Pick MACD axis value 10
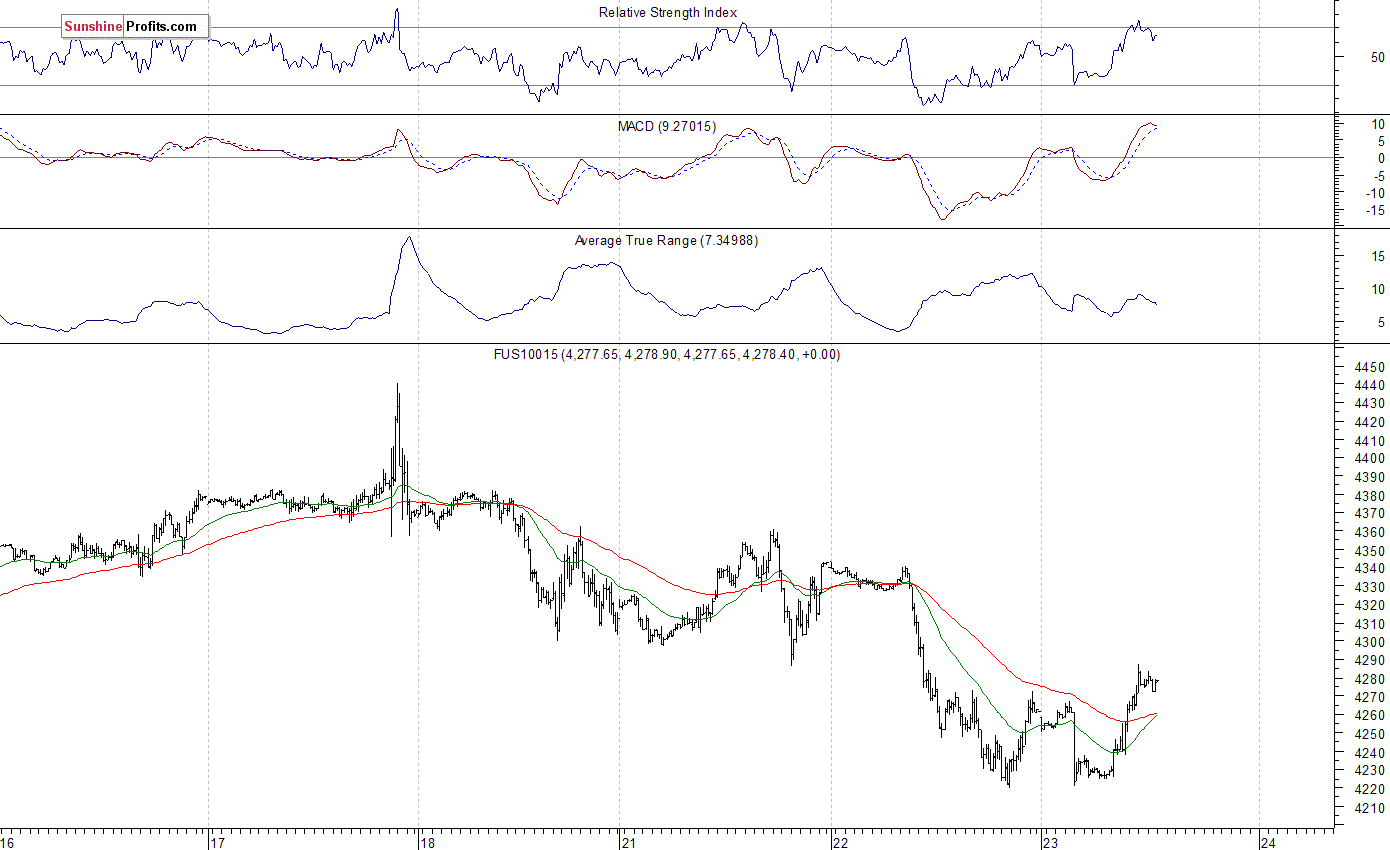This screenshot has height=850, width=1390. coord(1377,123)
